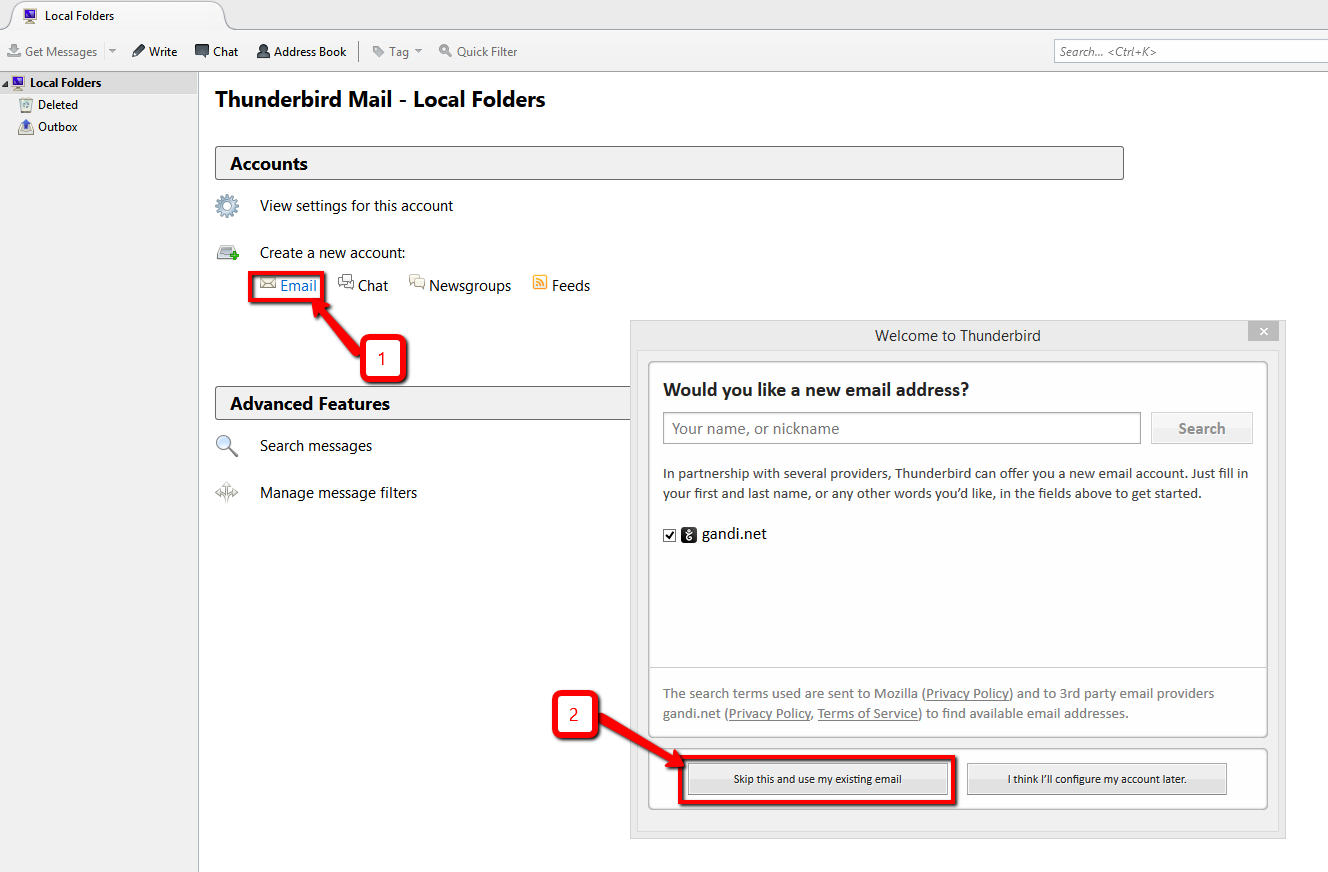The image size is (1328, 872).
Task: Toggle the Quick Filter button
Action: click(x=478, y=51)
